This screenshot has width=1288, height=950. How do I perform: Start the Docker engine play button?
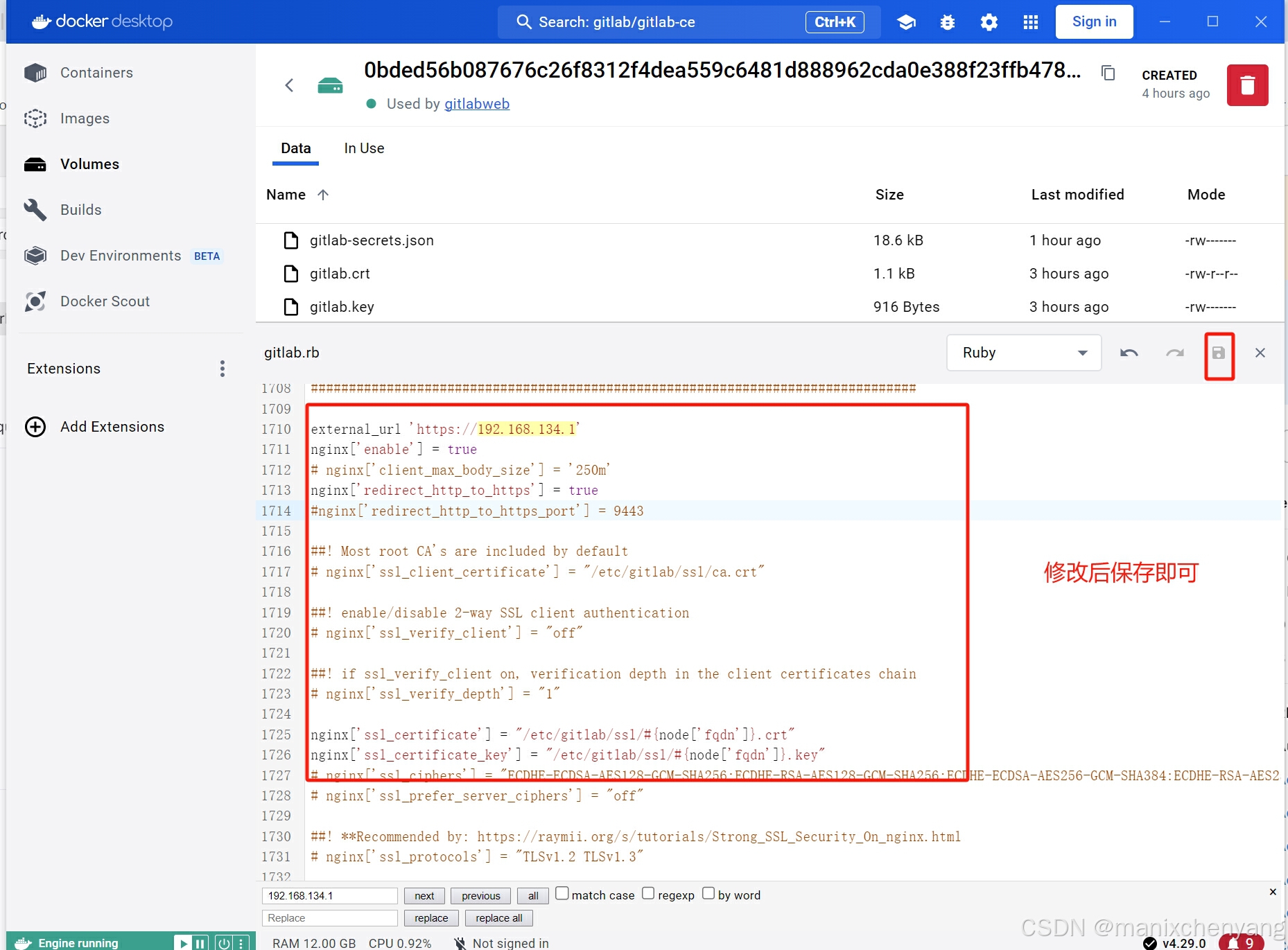(184, 943)
